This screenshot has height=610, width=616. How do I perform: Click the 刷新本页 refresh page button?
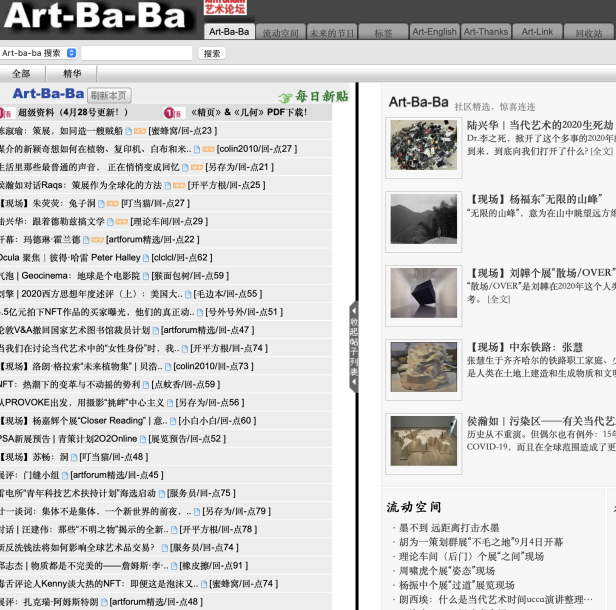[109, 95]
